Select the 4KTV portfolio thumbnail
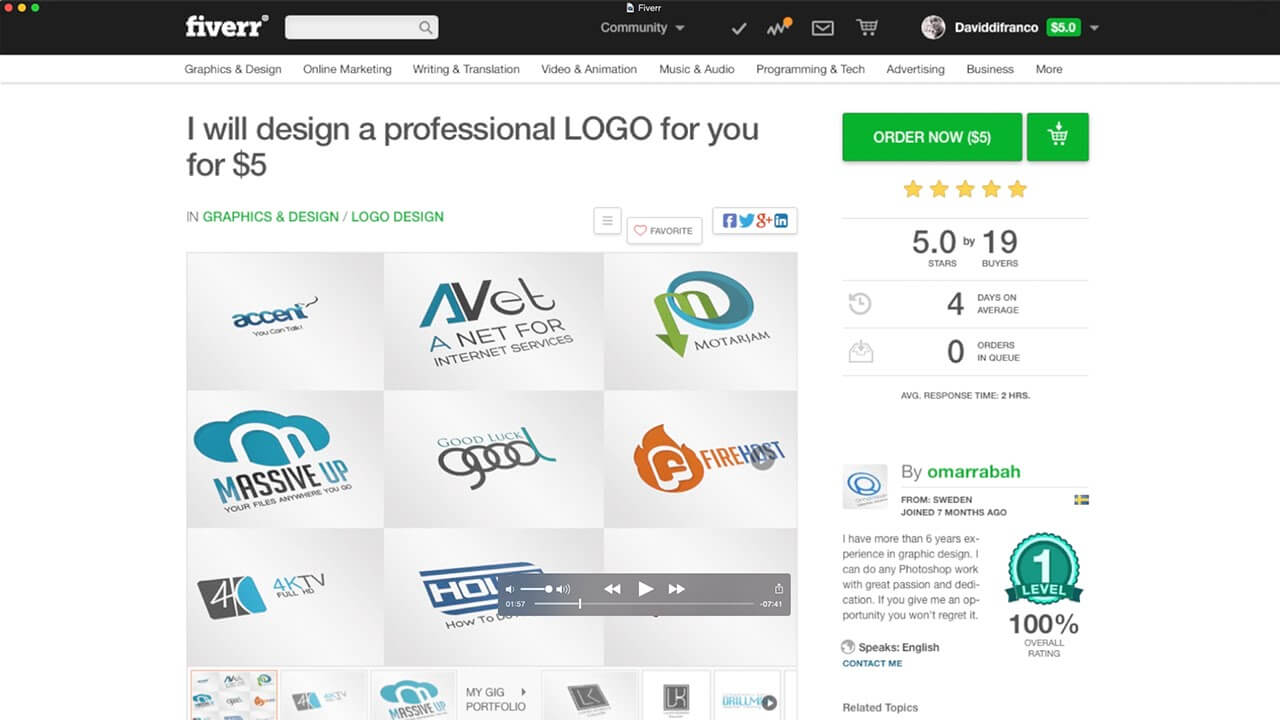 [323, 695]
